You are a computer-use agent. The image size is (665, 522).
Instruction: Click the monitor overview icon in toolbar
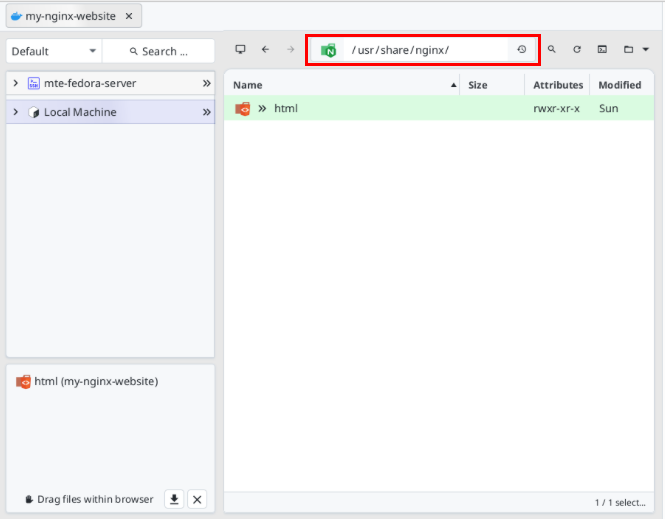[x=240, y=50]
